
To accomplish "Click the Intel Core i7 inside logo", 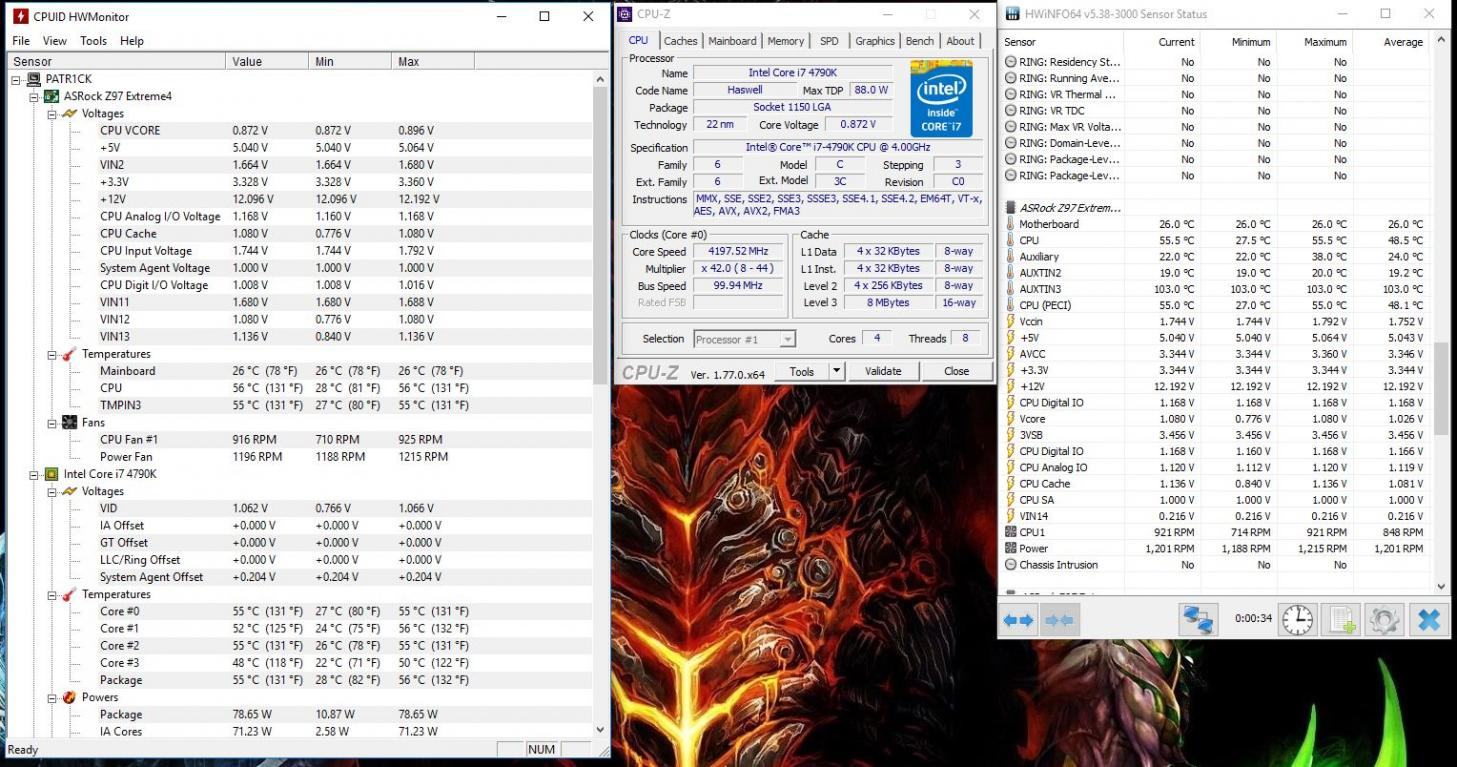I will pyautogui.click(x=942, y=98).
